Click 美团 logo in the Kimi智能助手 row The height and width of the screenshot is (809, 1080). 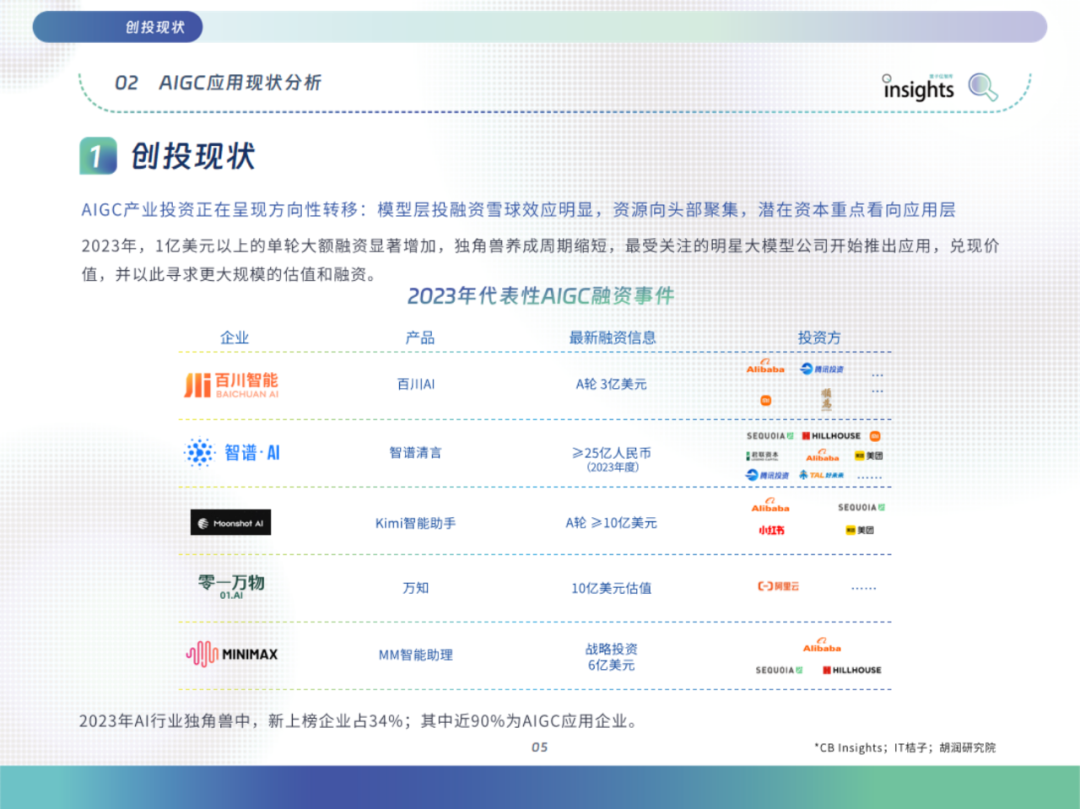click(x=860, y=530)
